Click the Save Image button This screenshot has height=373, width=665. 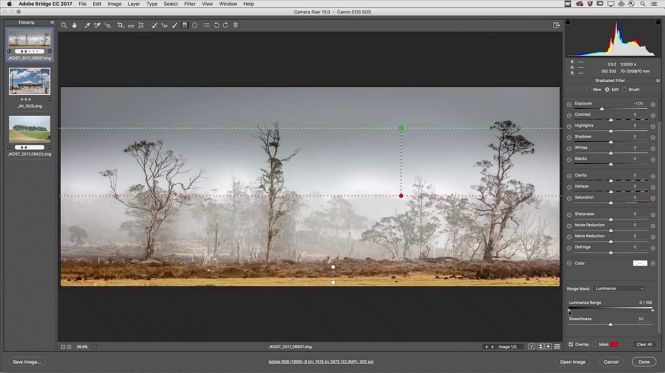tap(26, 362)
